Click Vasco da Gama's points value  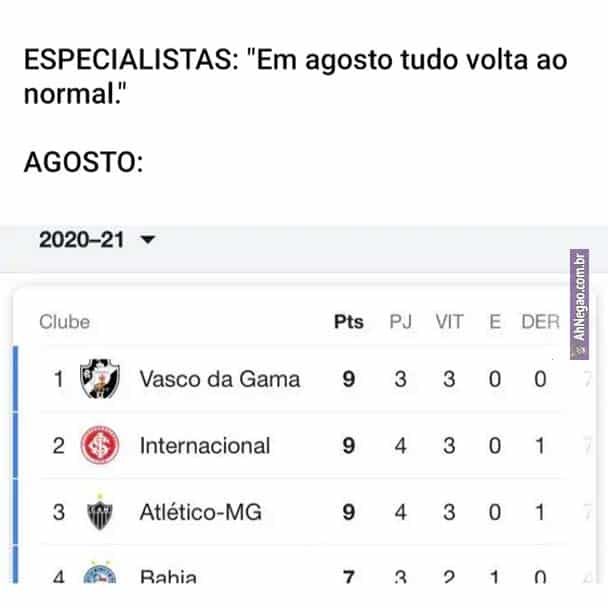click(x=348, y=379)
